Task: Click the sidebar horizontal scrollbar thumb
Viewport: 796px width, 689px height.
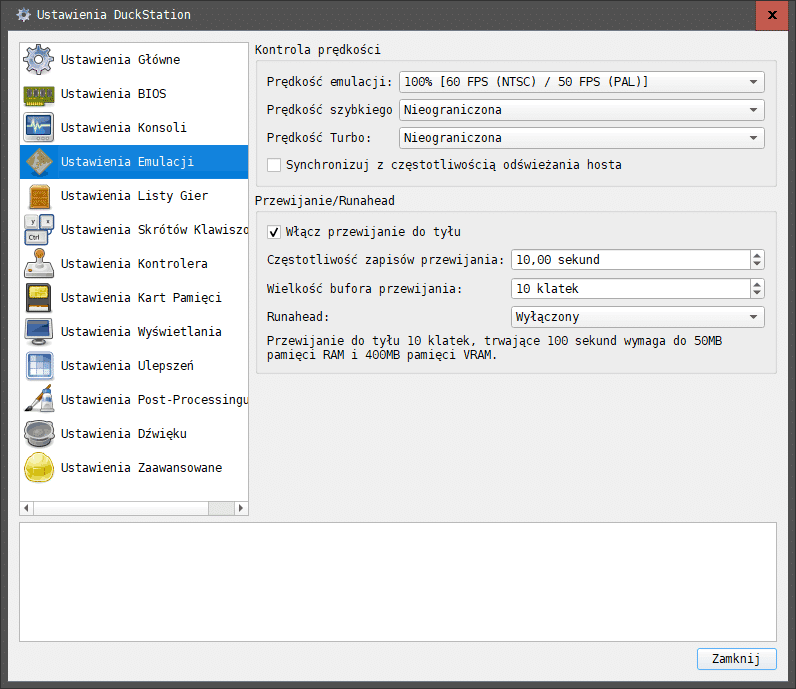Action: tap(121, 508)
